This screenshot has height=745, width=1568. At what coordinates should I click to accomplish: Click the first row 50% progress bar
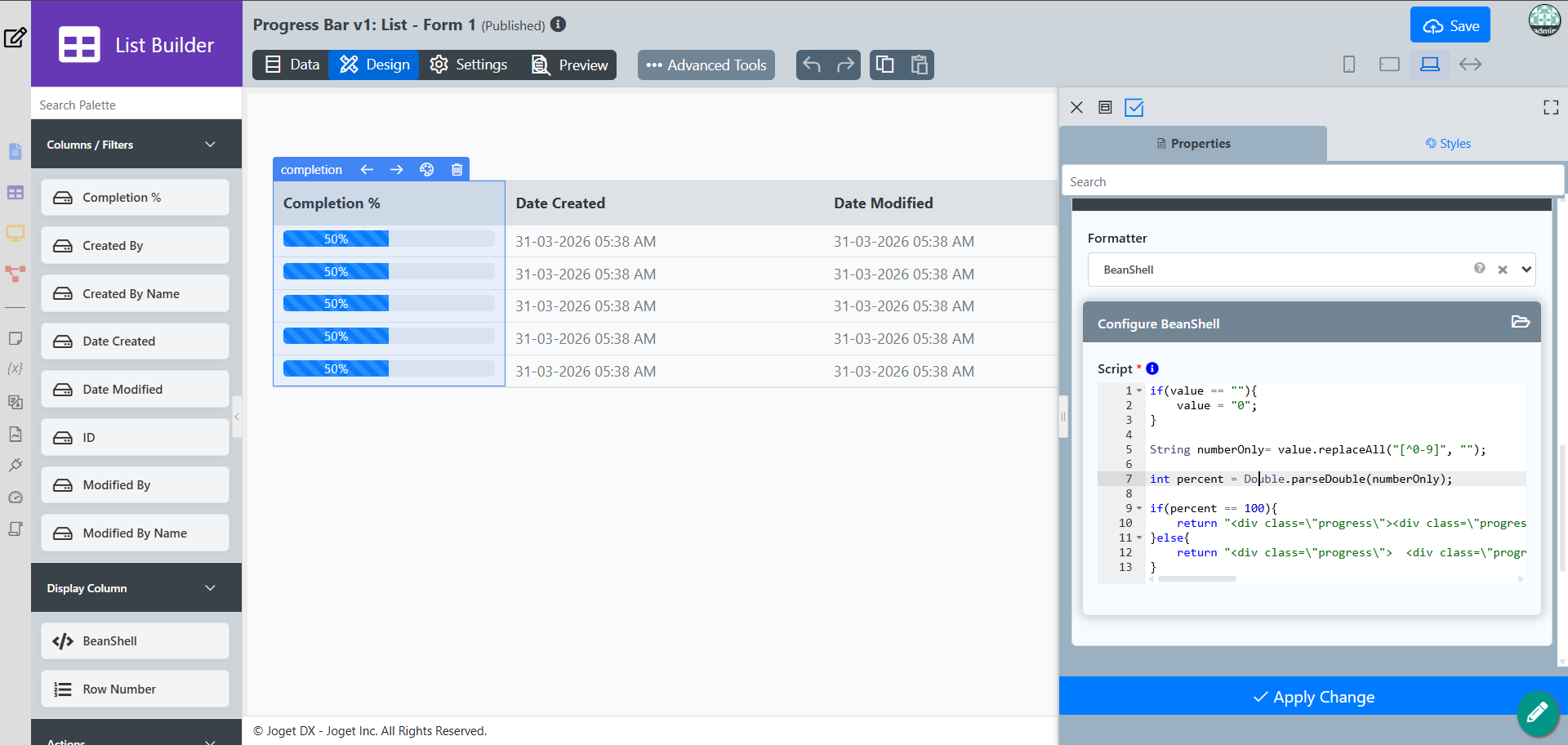coord(389,239)
